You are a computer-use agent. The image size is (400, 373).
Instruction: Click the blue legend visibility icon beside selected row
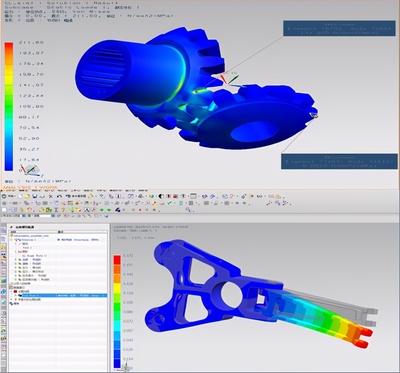(x=20, y=295)
